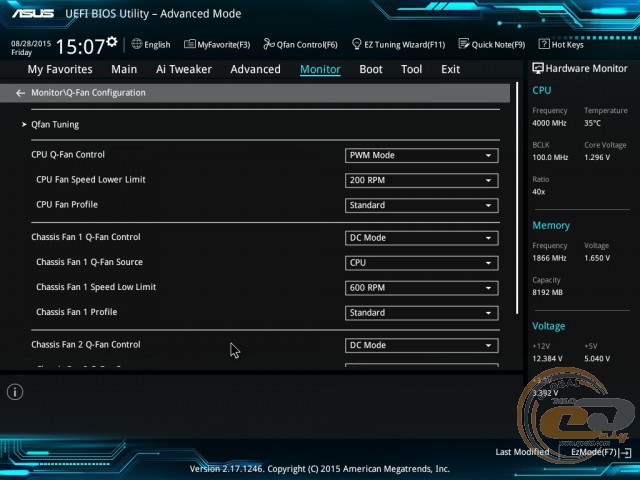Switch to the Boot tab
640x480 pixels.
tap(371, 69)
